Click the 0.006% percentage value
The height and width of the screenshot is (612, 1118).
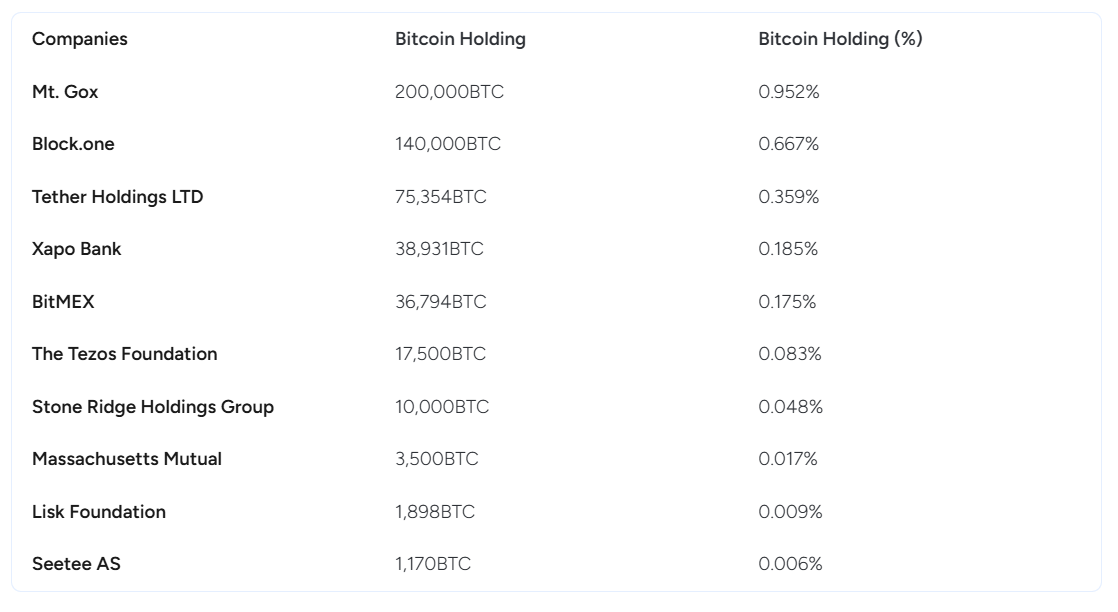(790, 563)
